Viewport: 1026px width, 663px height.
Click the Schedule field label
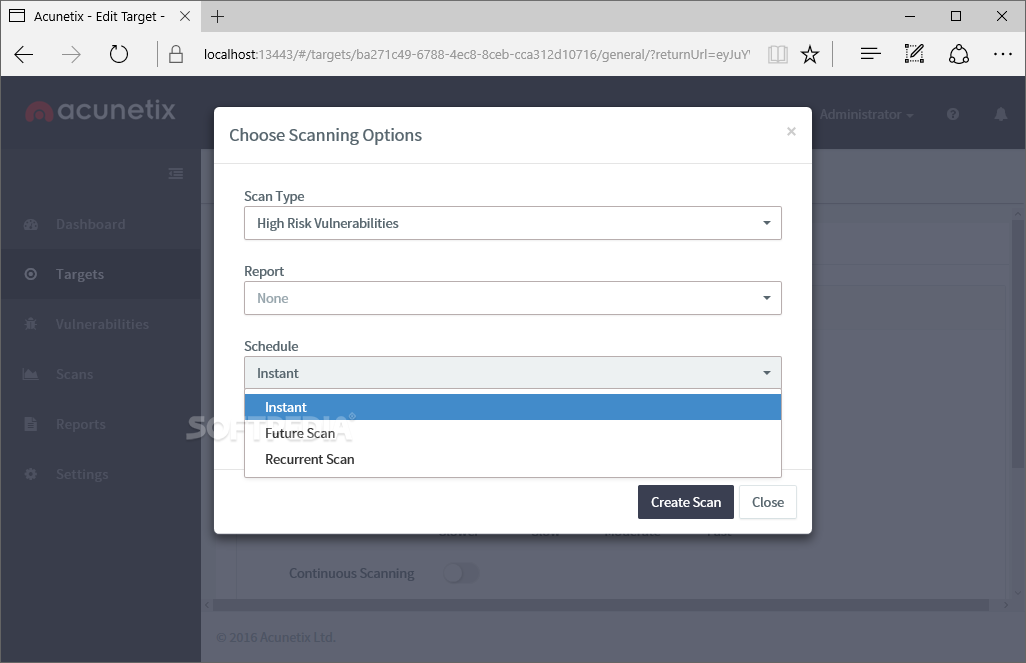pos(271,346)
